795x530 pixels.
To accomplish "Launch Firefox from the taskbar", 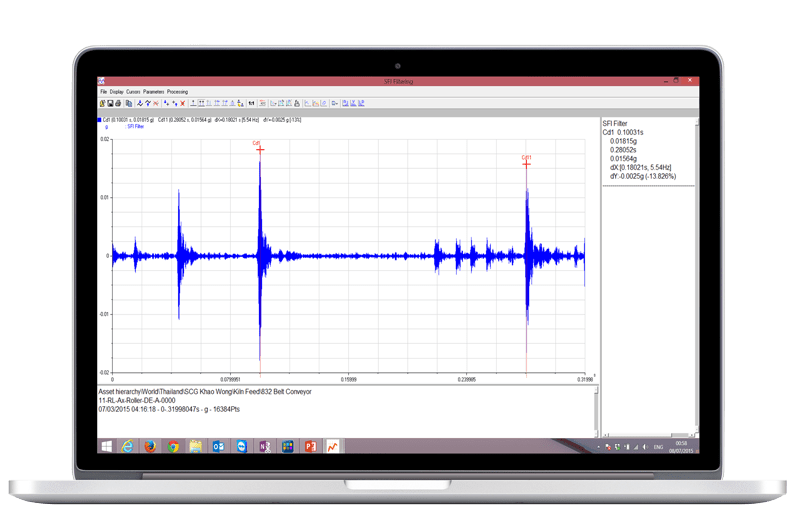I will (x=150, y=446).
